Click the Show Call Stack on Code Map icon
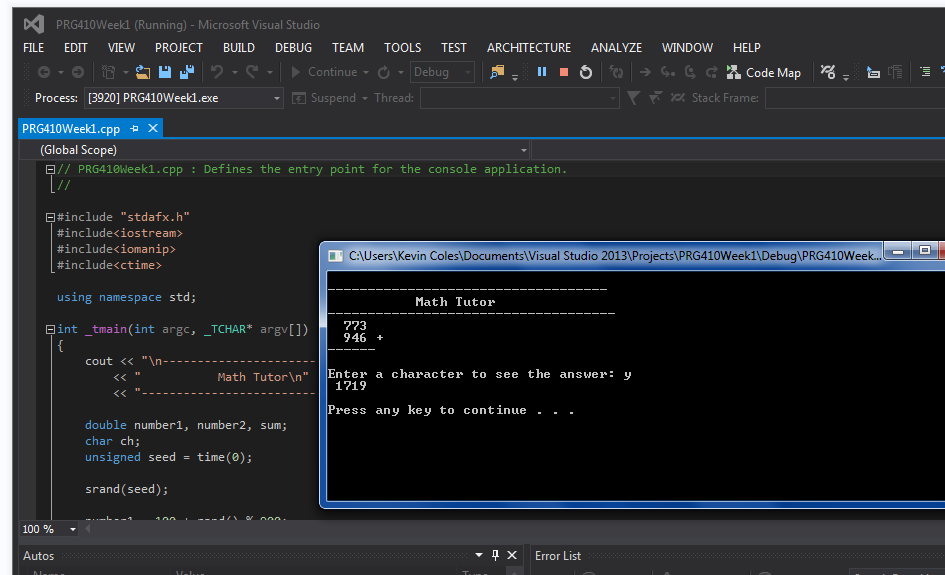 point(873,72)
